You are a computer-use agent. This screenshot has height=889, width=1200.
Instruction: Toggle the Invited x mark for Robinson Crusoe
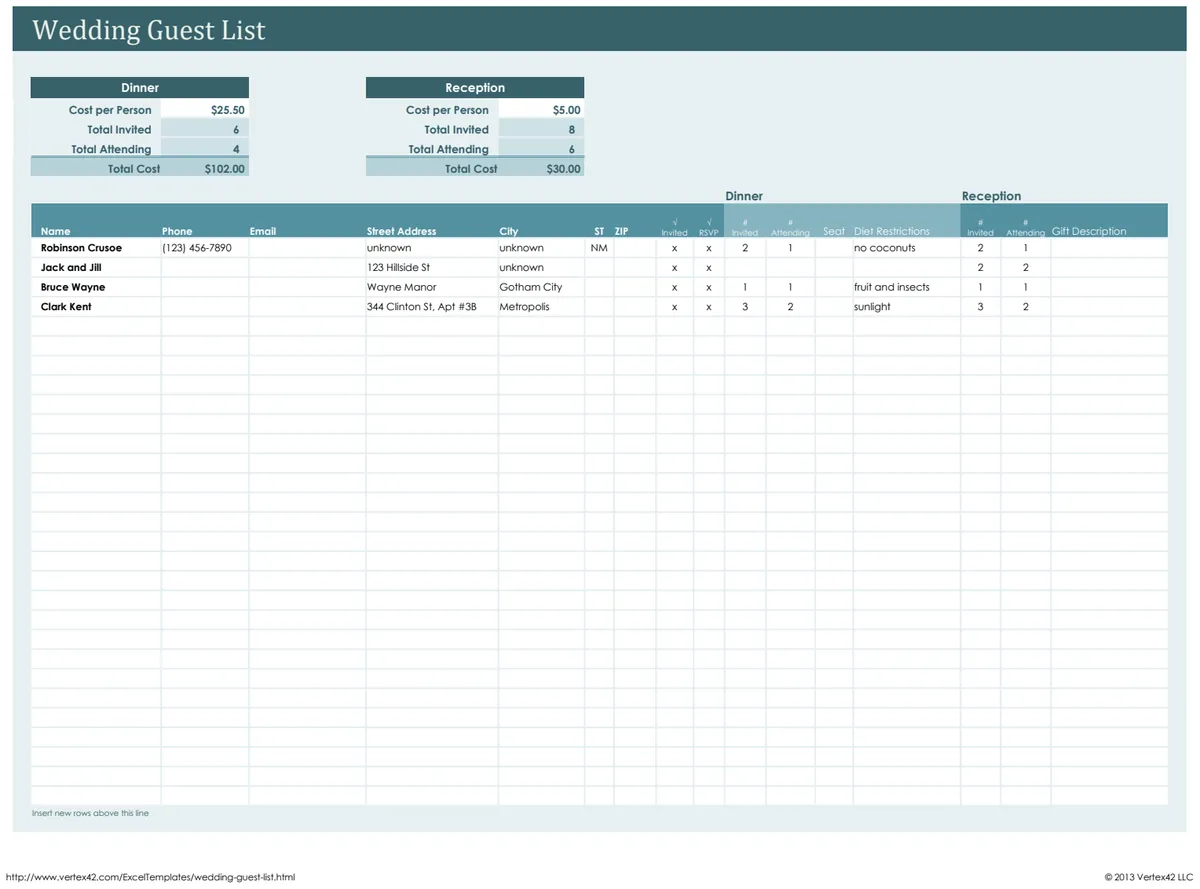675,248
